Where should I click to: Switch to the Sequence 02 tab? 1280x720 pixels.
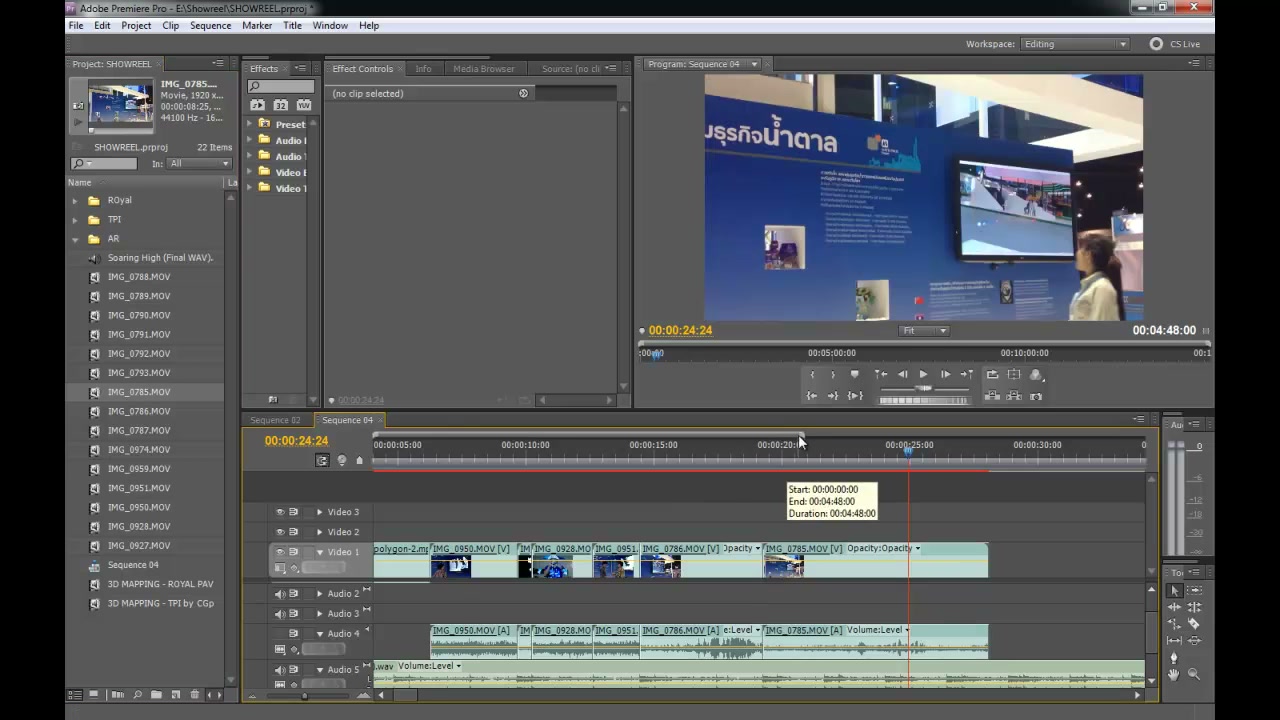[x=275, y=420]
